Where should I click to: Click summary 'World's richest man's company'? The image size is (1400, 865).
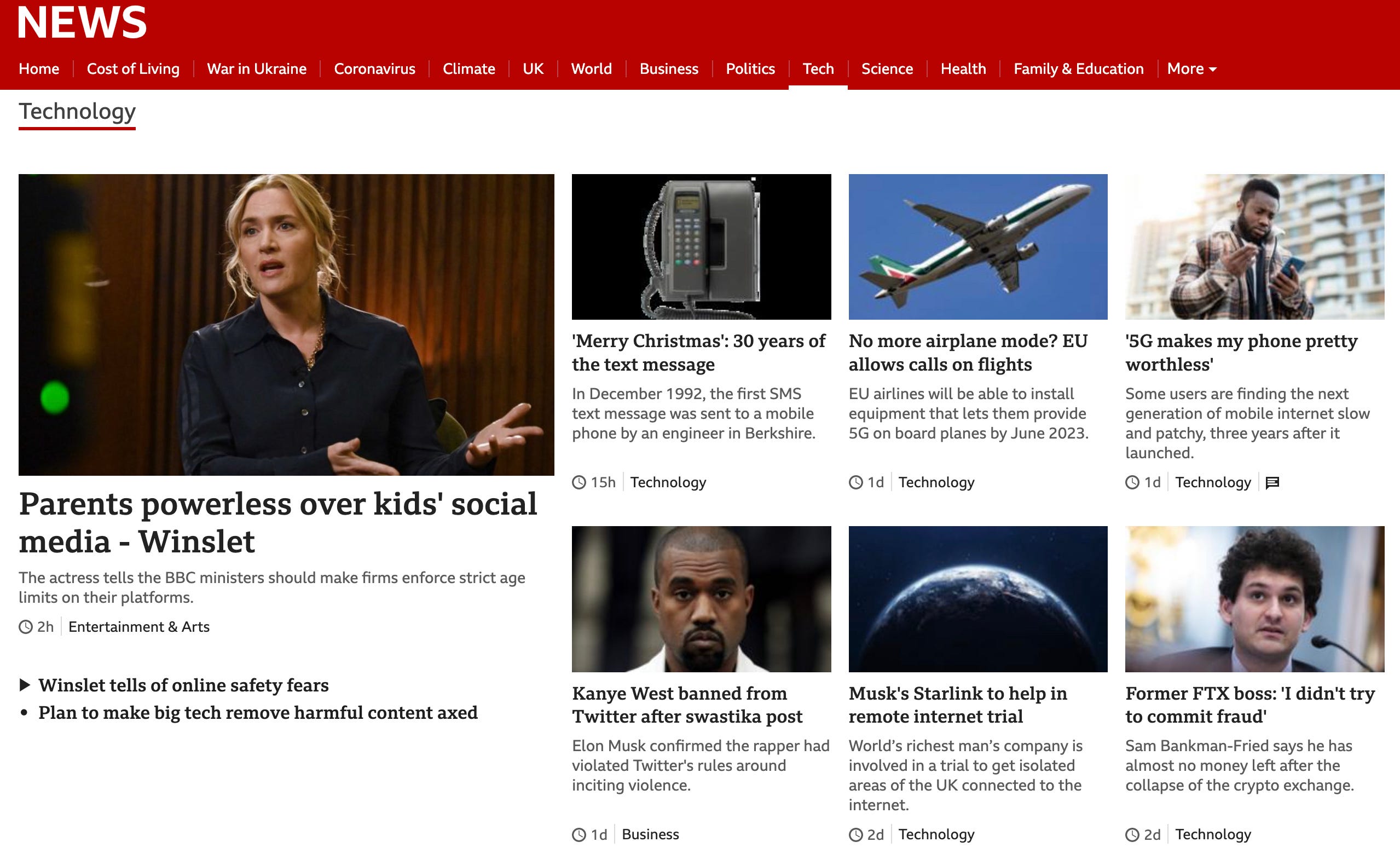(x=965, y=776)
